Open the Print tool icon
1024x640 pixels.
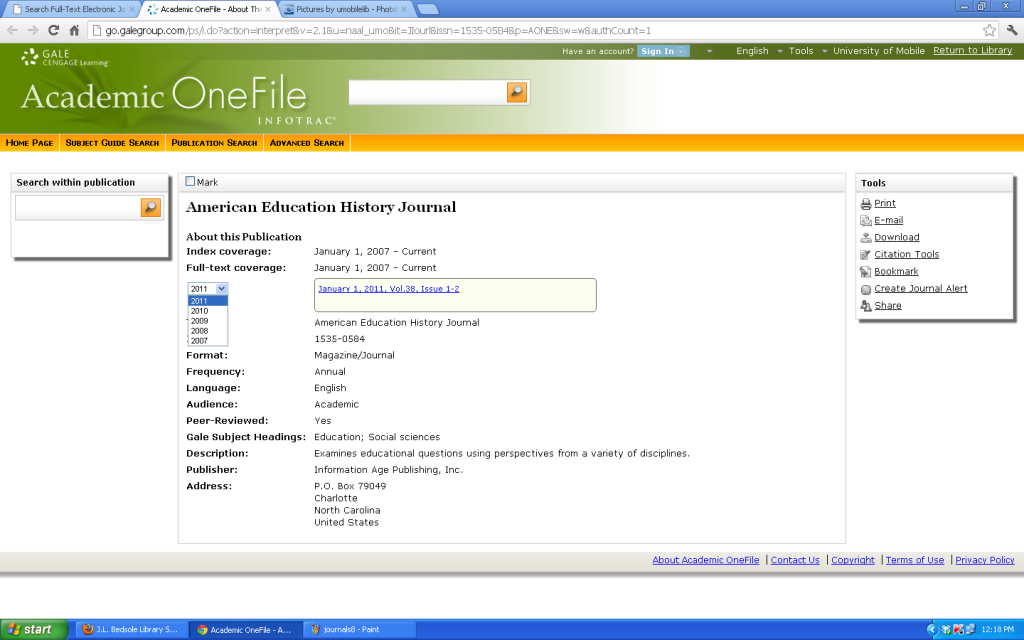click(868, 203)
